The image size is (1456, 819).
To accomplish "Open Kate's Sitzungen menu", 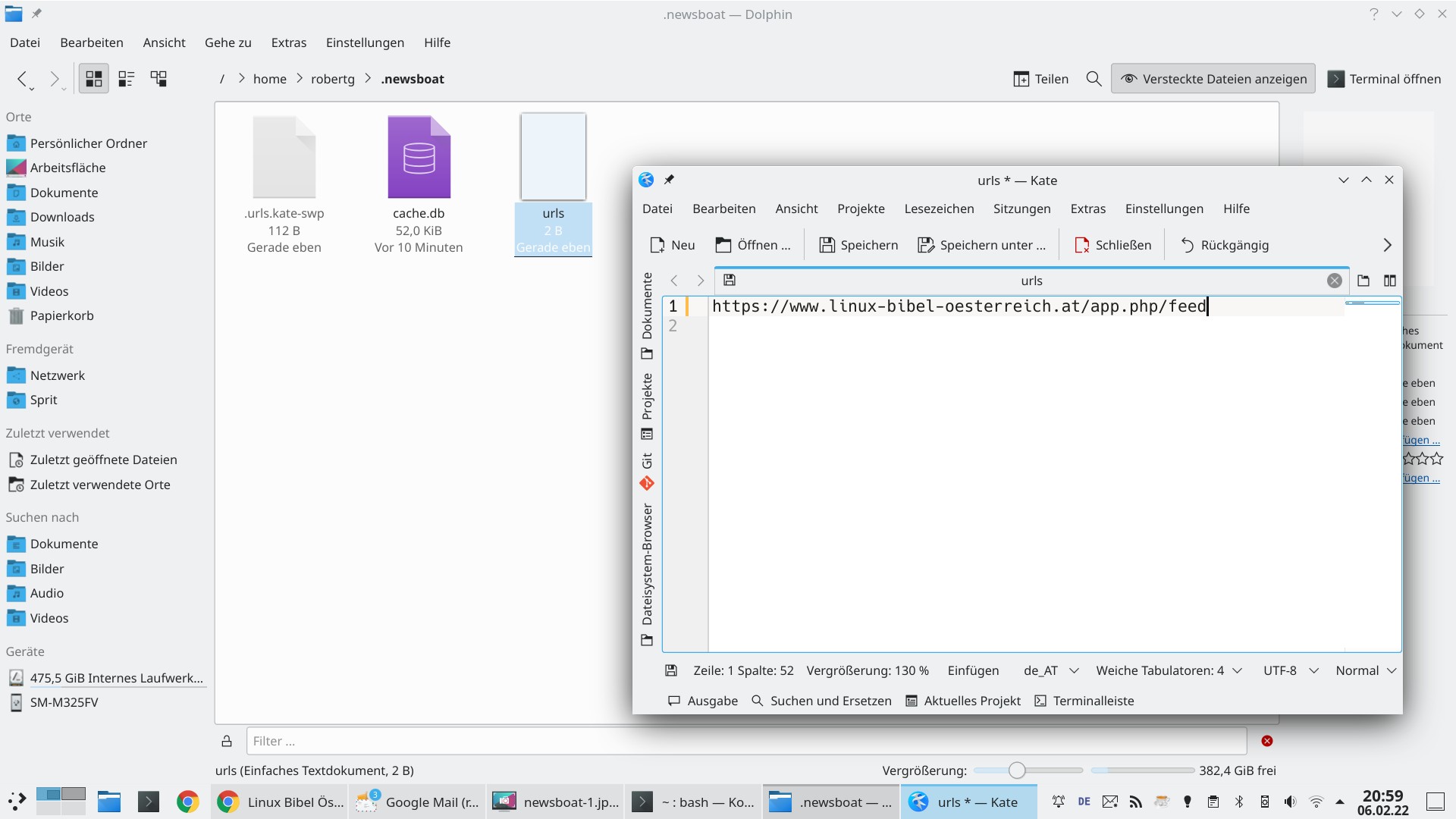I will [x=1021, y=209].
